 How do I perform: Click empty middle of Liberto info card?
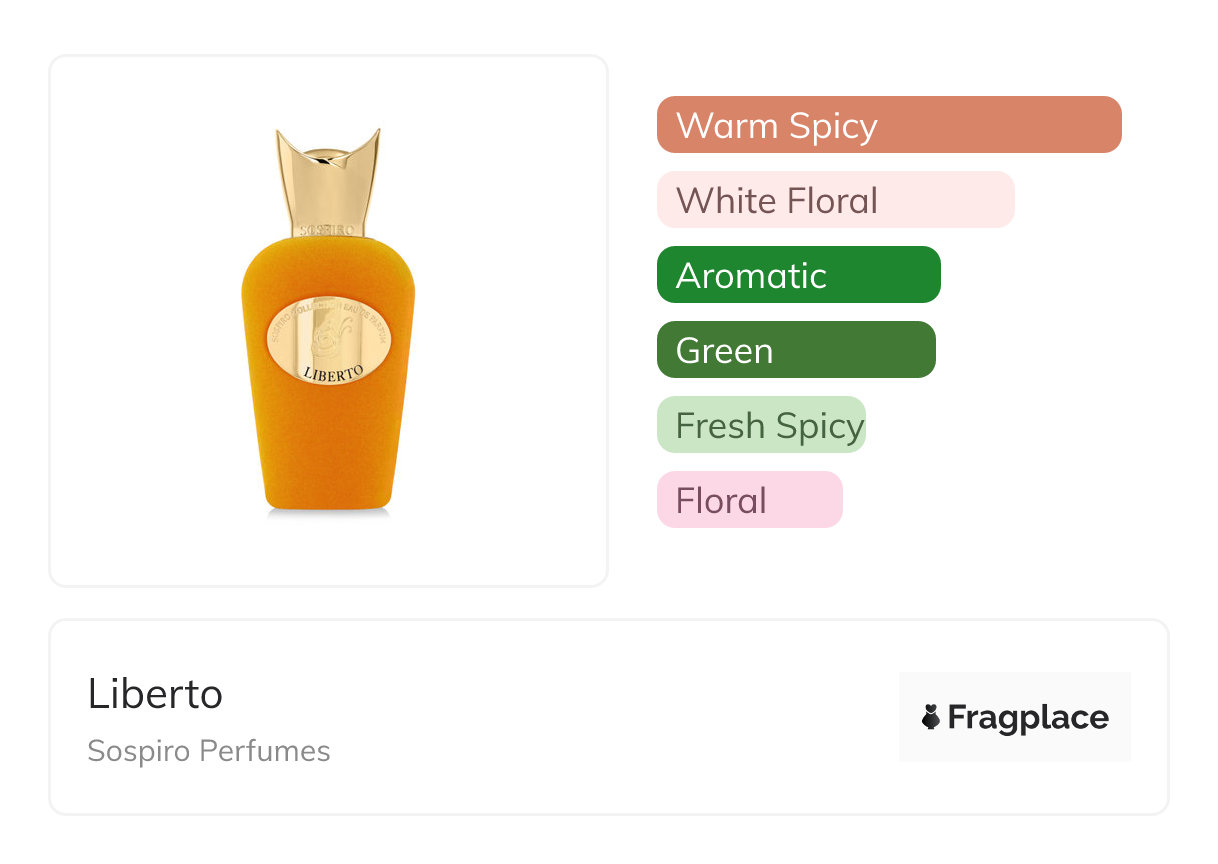[600, 718]
